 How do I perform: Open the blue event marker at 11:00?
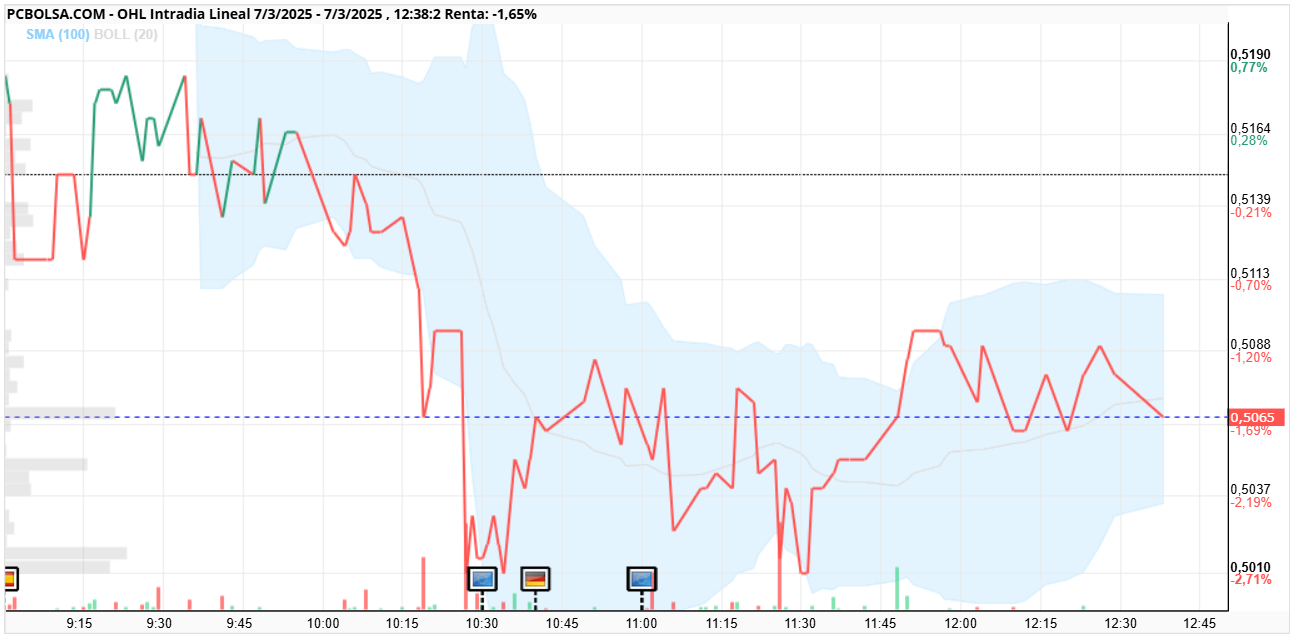[x=641, y=578]
